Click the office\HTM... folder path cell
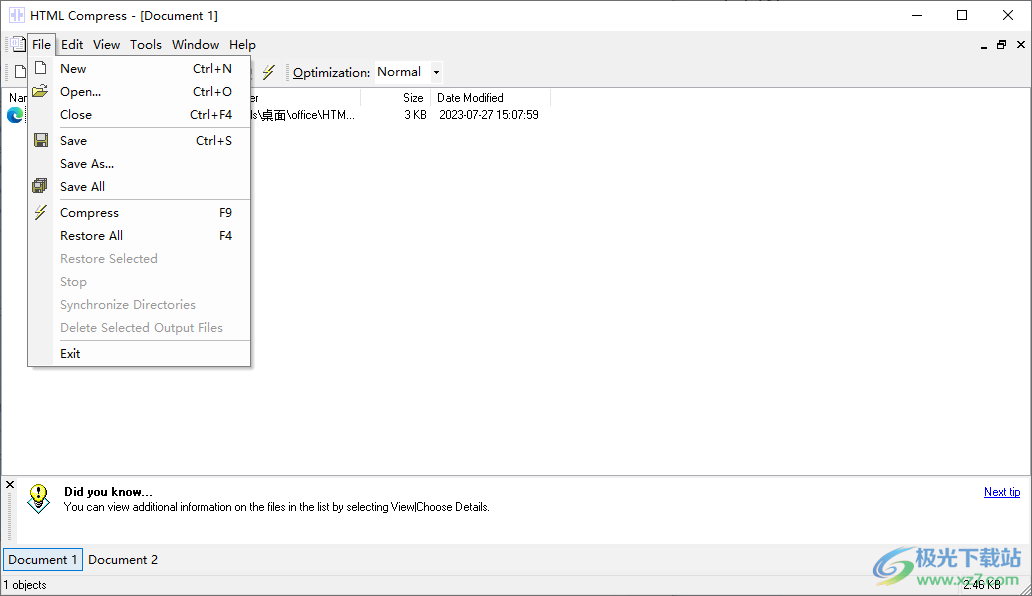The width and height of the screenshot is (1032, 596). pos(303,115)
